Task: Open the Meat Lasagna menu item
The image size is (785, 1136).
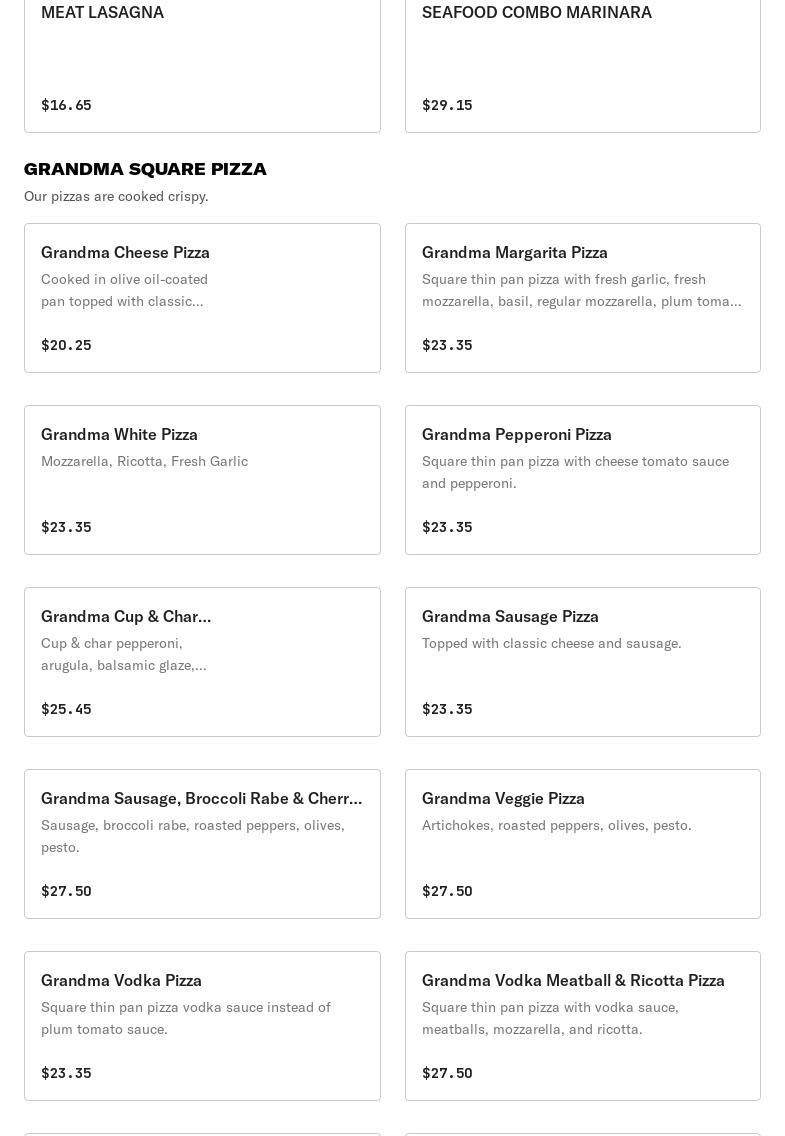Action: (202, 58)
